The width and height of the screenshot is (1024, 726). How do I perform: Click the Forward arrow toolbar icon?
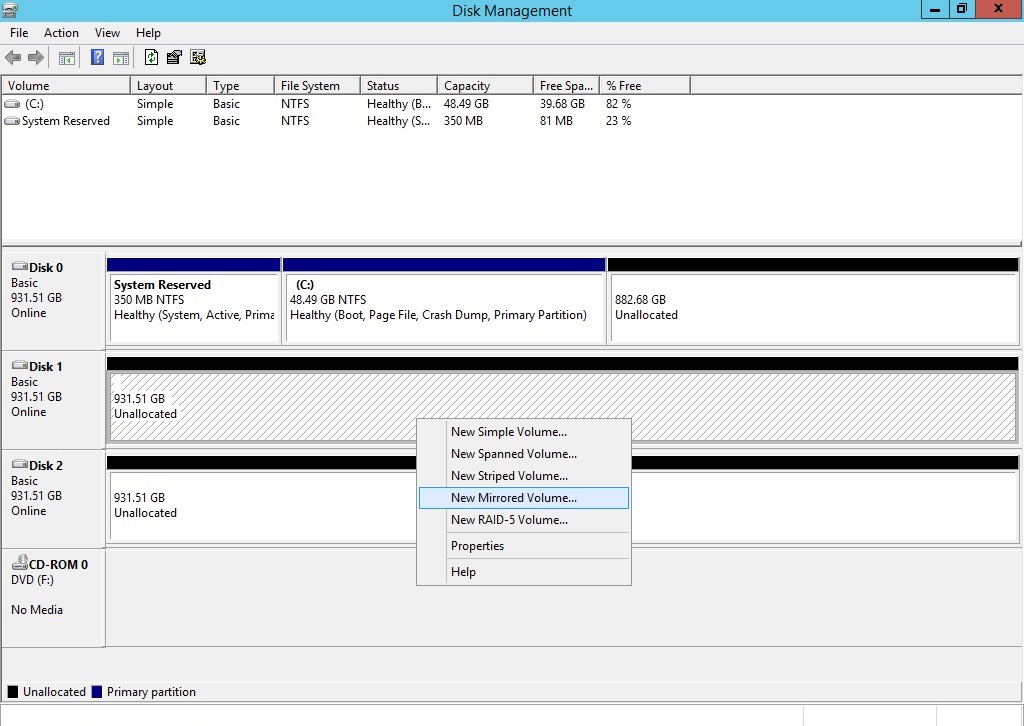tap(36, 58)
